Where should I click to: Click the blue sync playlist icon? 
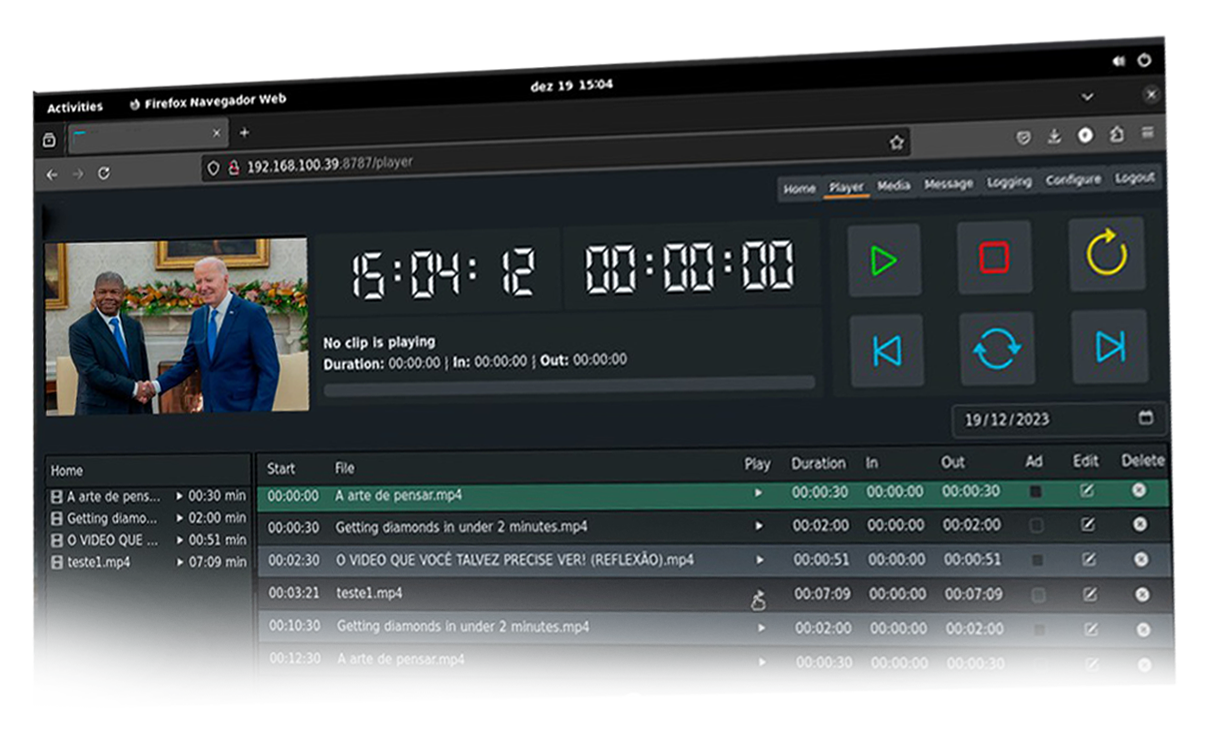point(996,348)
